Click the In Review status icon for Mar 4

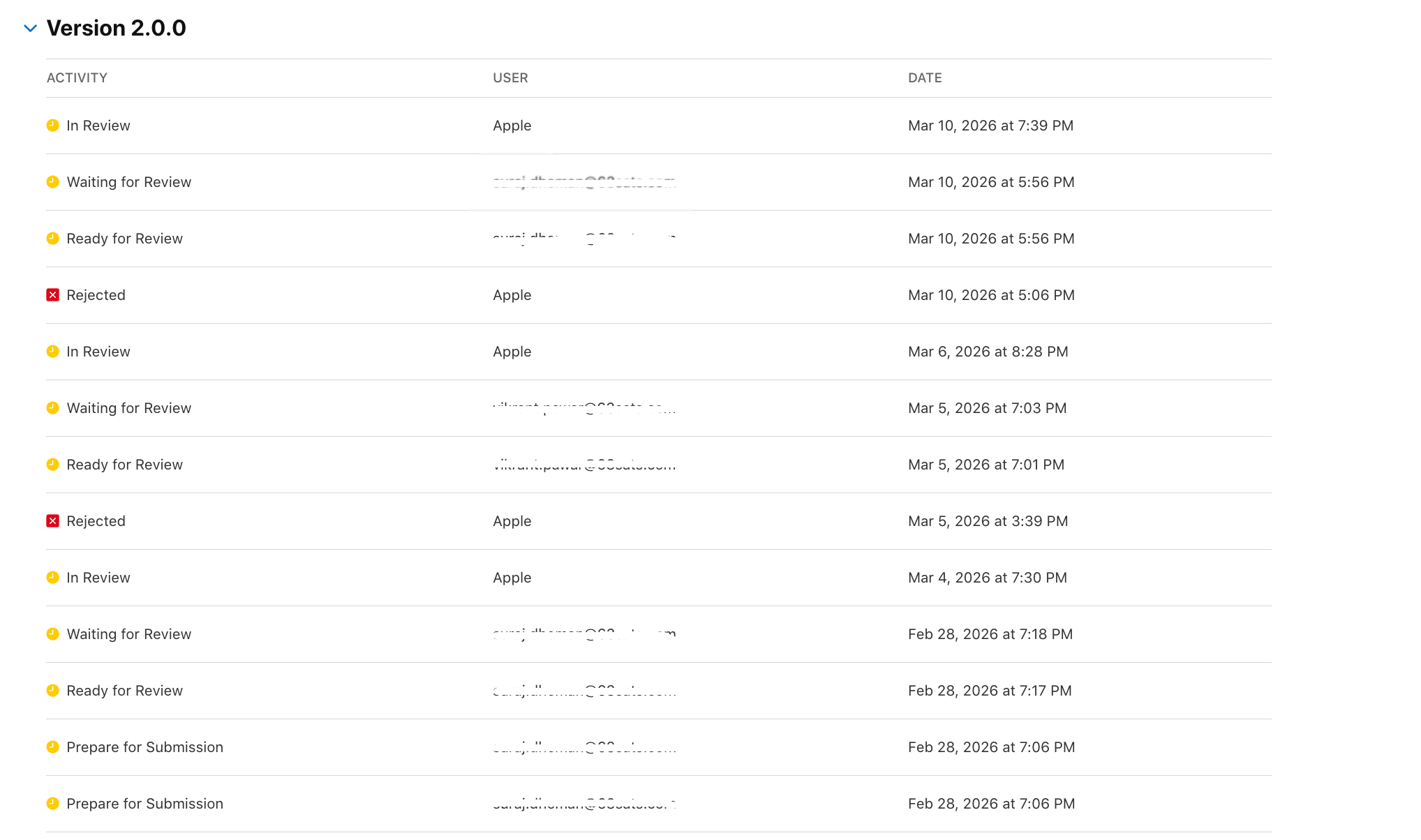coord(52,578)
